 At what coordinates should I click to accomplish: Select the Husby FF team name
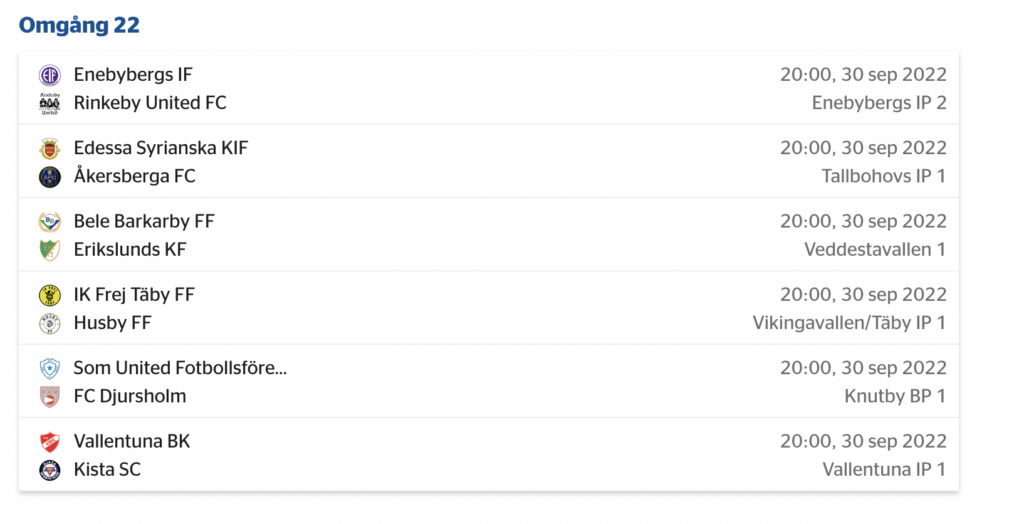[x=112, y=323]
